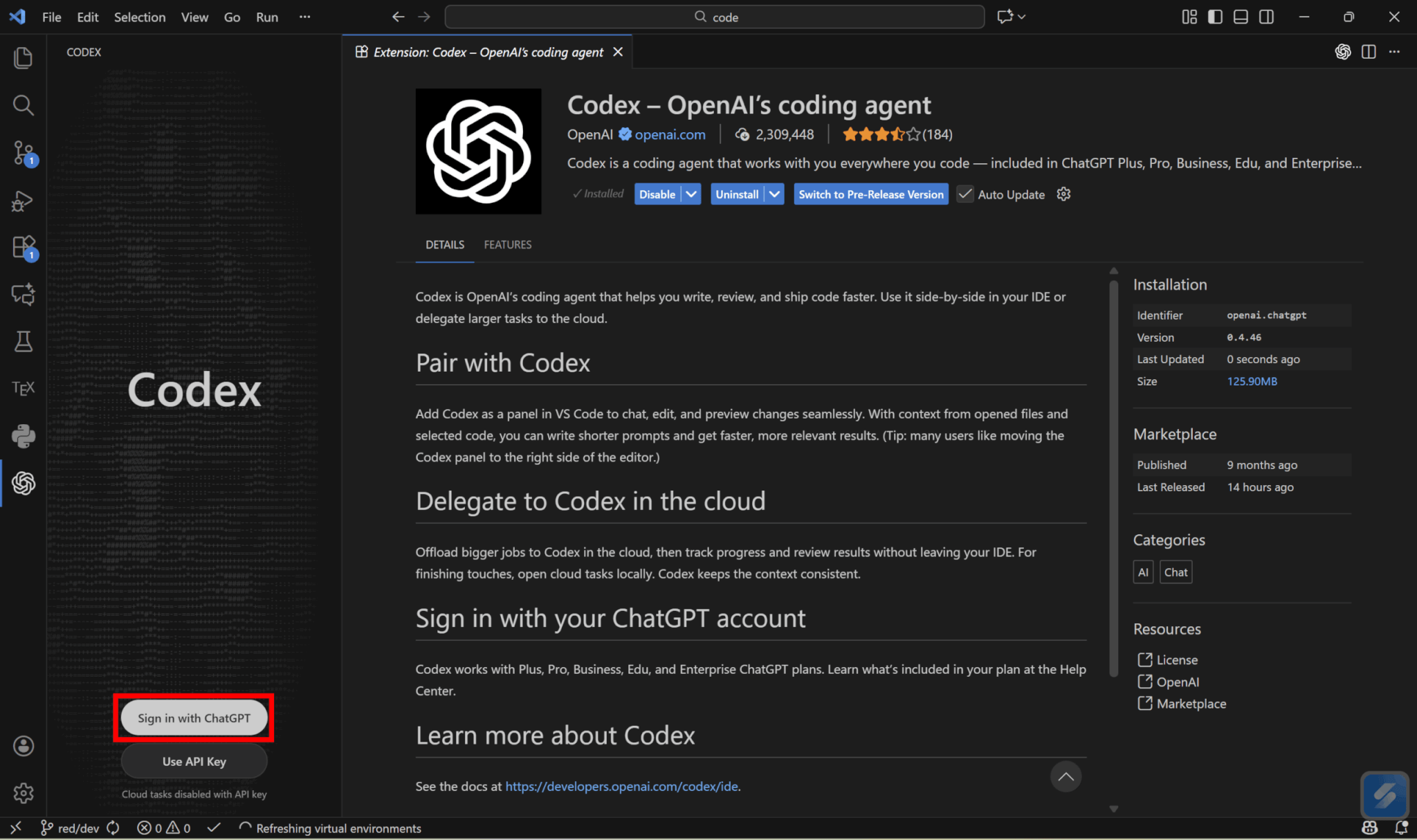This screenshot has width=1417, height=840.
Task: Click the details vertical scrollbar
Action: click(1113, 477)
